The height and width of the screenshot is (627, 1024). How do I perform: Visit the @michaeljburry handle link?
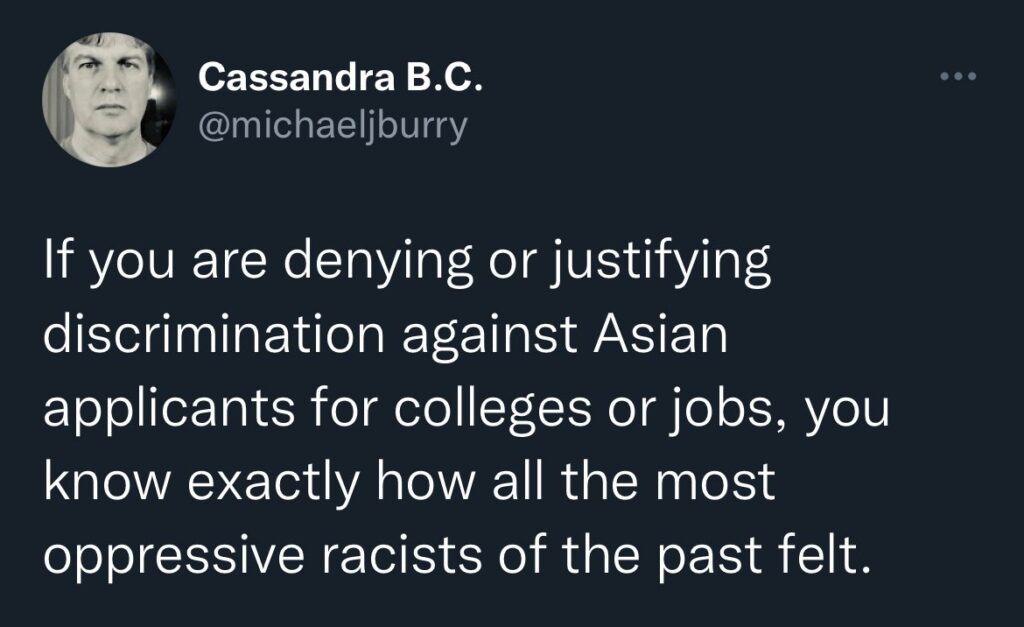(334, 127)
